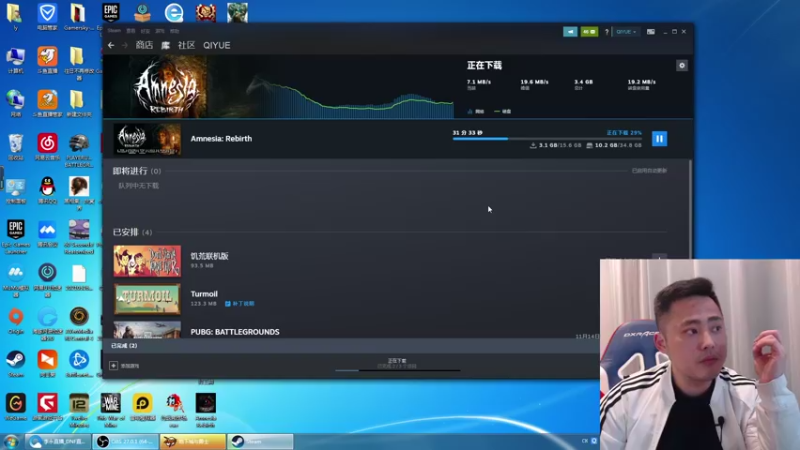Open the Recycle Bin desktop icon

click(x=15, y=147)
